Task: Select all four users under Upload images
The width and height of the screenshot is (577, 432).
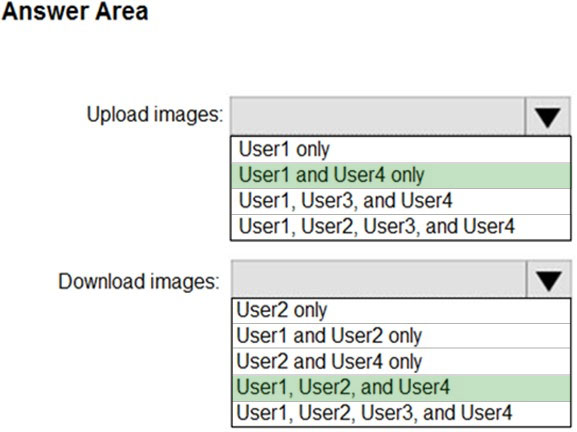Action: pos(401,227)
